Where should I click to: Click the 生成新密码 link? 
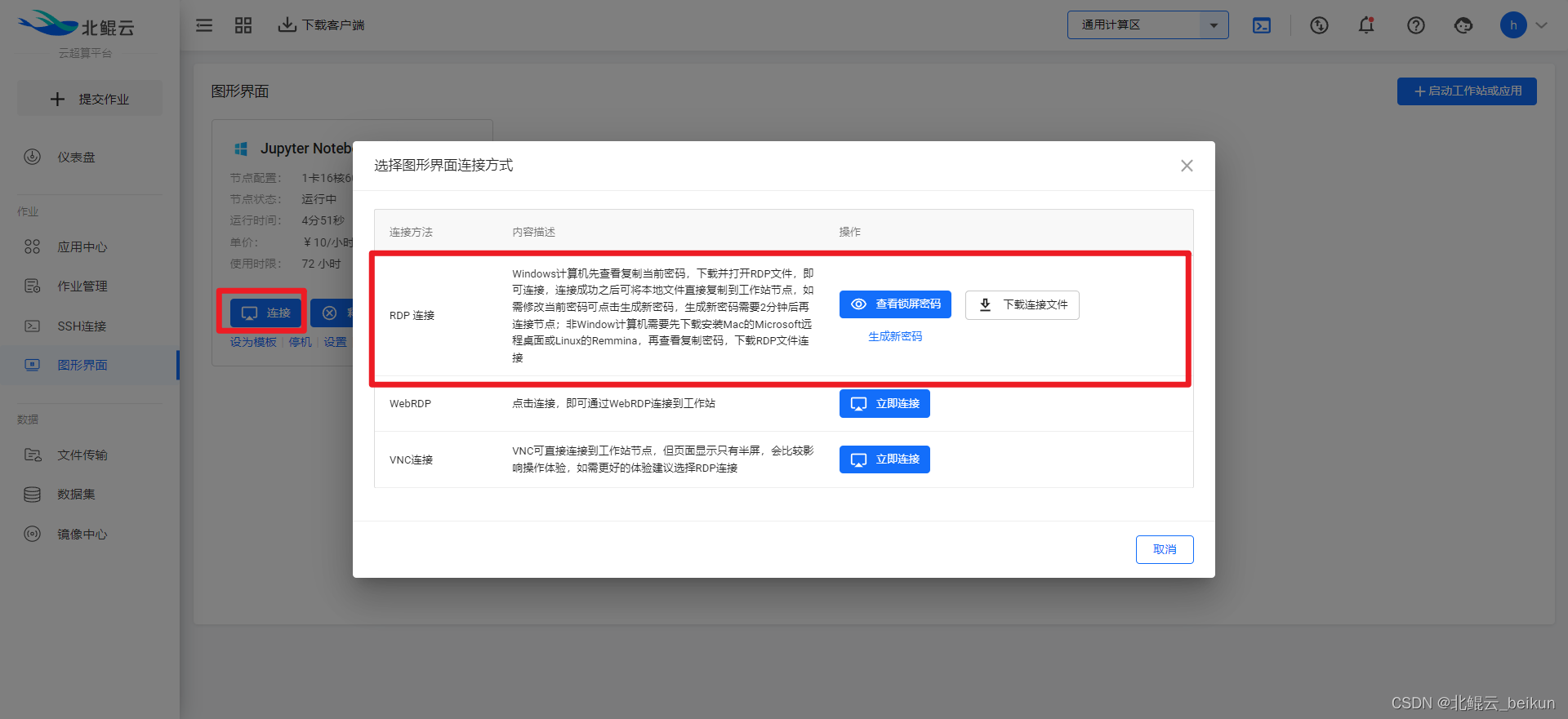895,336
